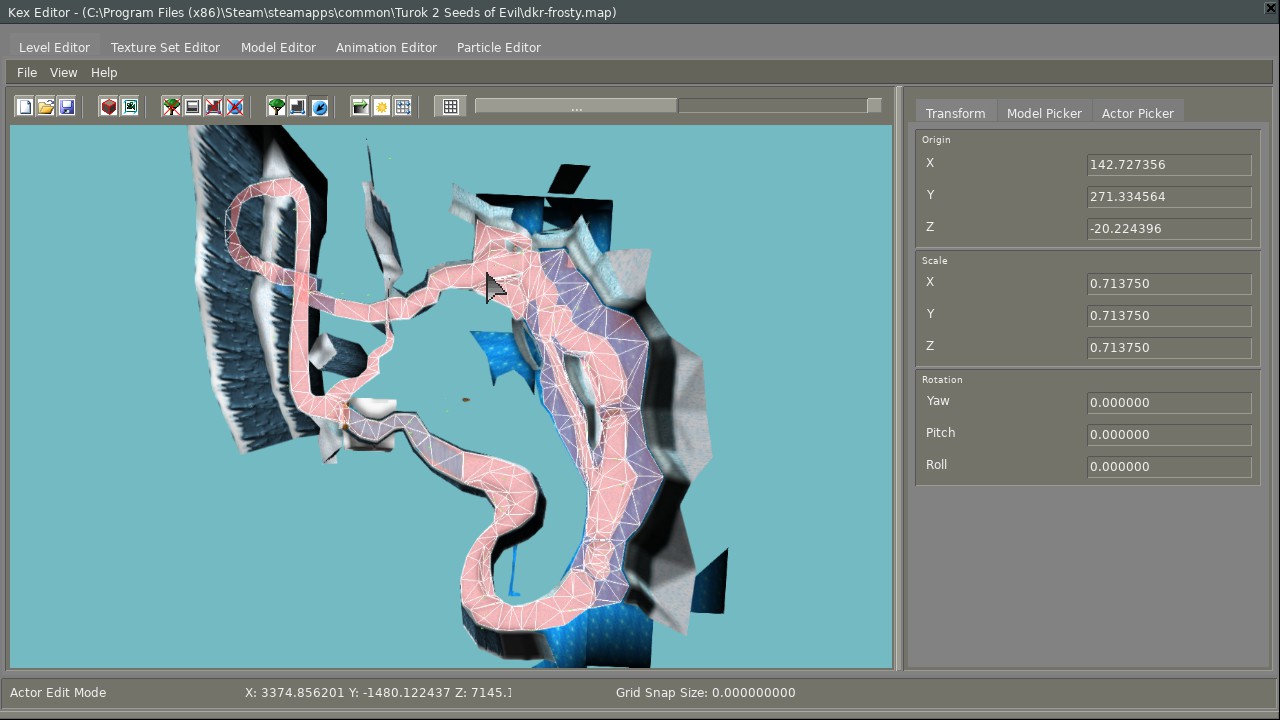Click the save floppy disk icon

coord(67,107)
